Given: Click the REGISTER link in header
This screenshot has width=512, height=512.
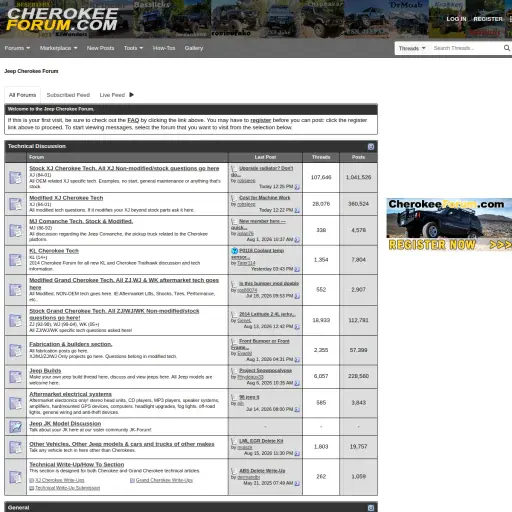Looking at the screenshot, I should pyautogui.click(x=488, y=19).
